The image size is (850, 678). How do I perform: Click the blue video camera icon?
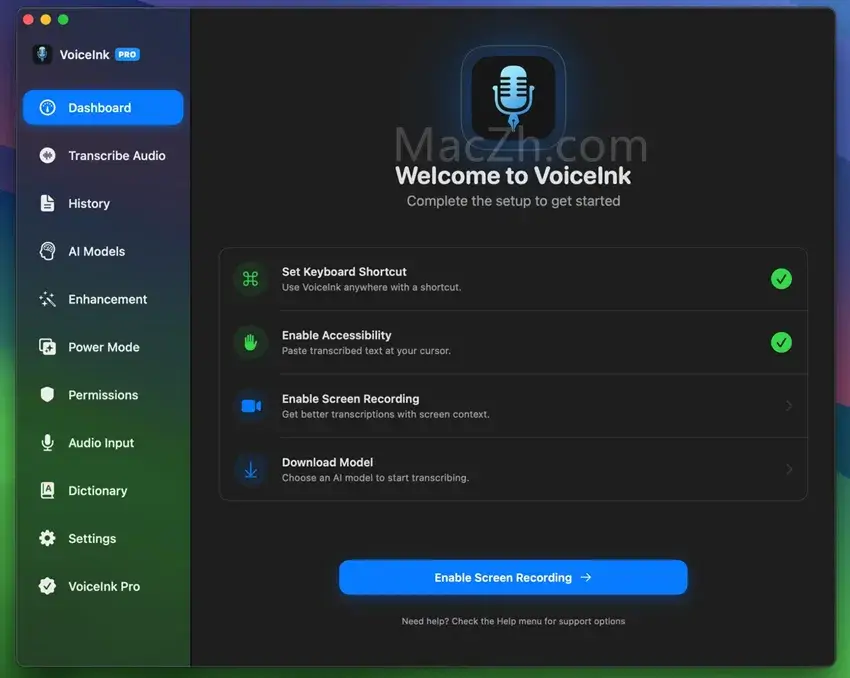251,406
